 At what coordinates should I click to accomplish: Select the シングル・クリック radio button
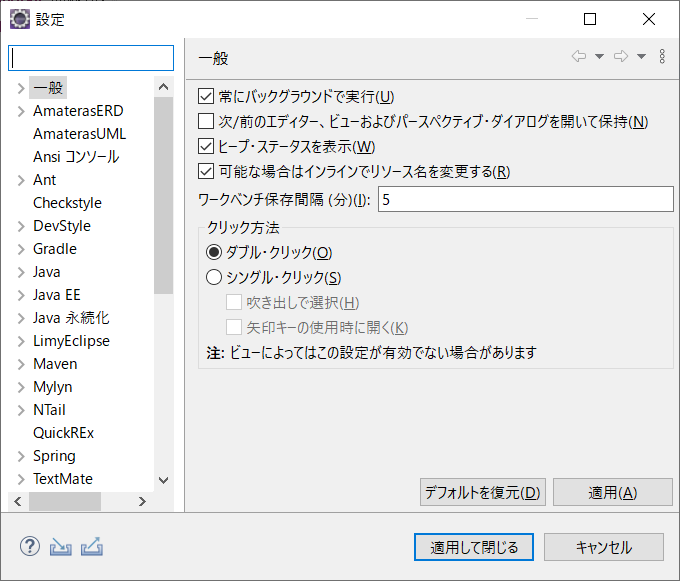pyautogui.click(x=214, y=277)
